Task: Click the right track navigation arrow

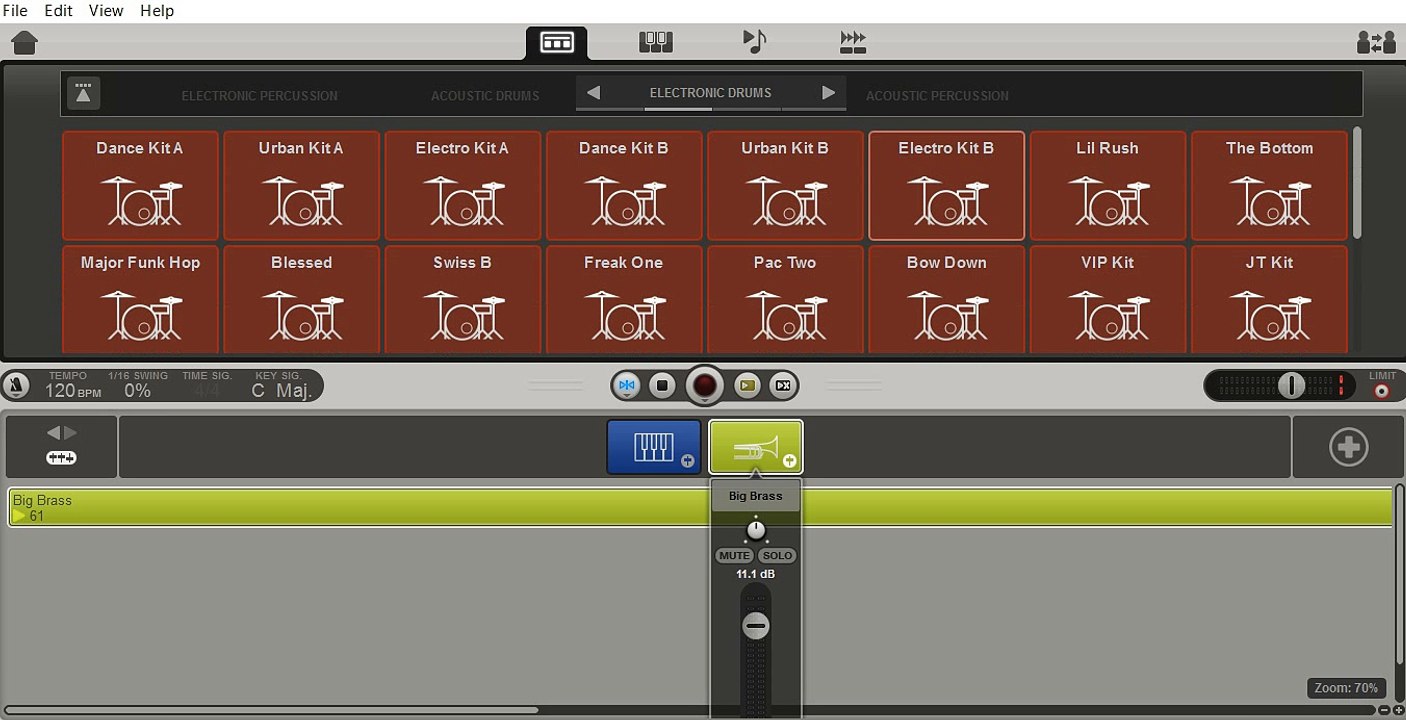Action: (x=70, y=432)
